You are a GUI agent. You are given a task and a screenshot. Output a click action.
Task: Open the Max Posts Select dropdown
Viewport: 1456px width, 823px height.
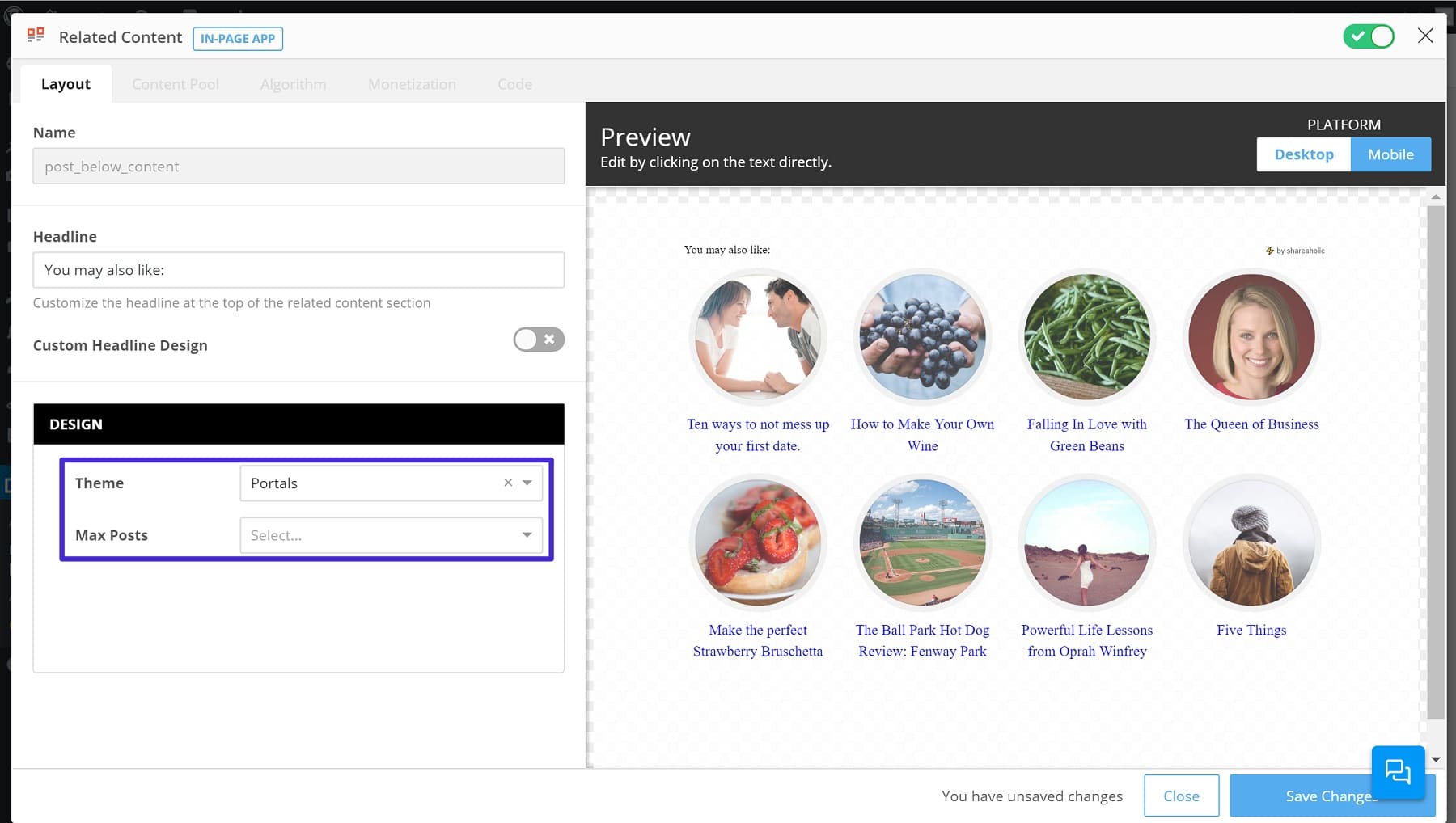[x=391, y=535]
